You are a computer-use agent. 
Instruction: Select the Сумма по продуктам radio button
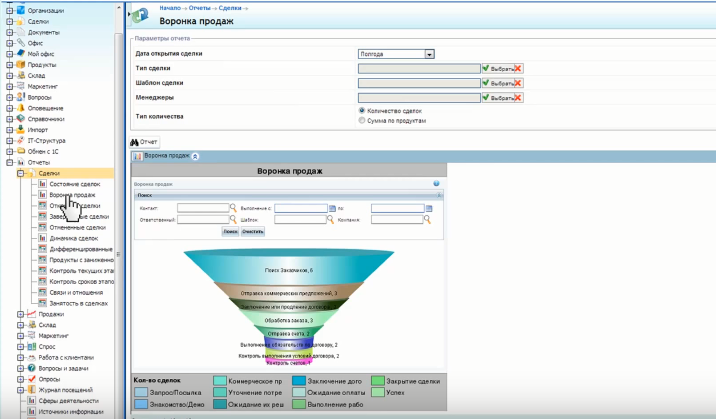tap(362, 120)
